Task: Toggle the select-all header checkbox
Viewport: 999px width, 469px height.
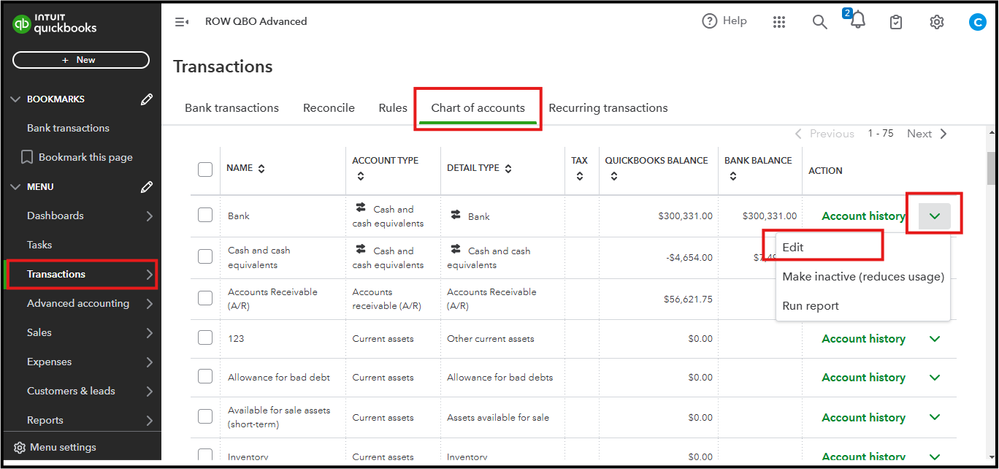Action: (205, 170)
